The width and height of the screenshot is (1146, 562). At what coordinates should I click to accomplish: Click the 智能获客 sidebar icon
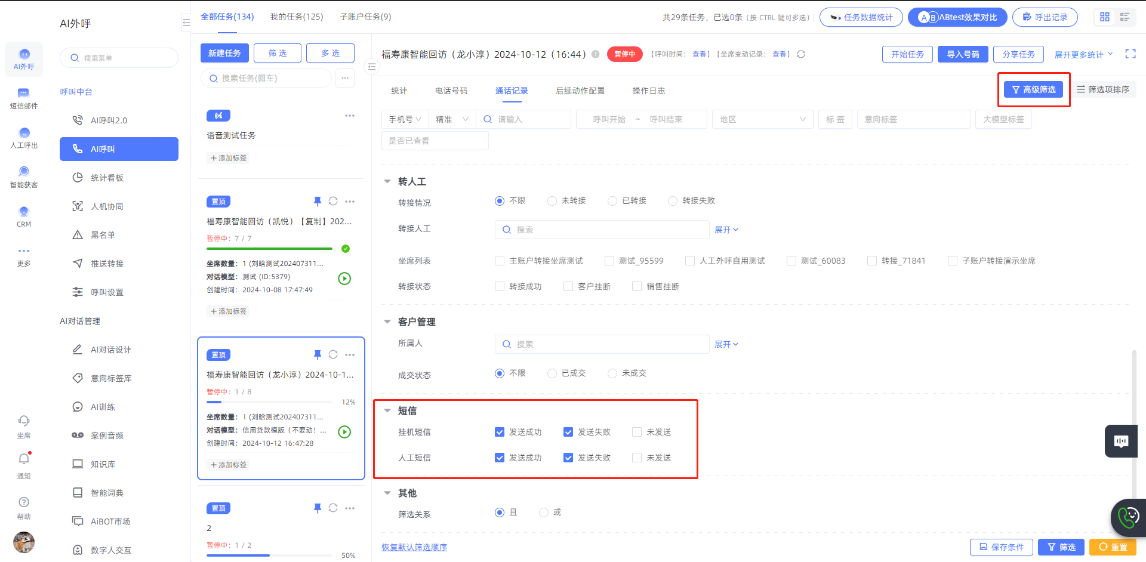(x=24, y=175)
